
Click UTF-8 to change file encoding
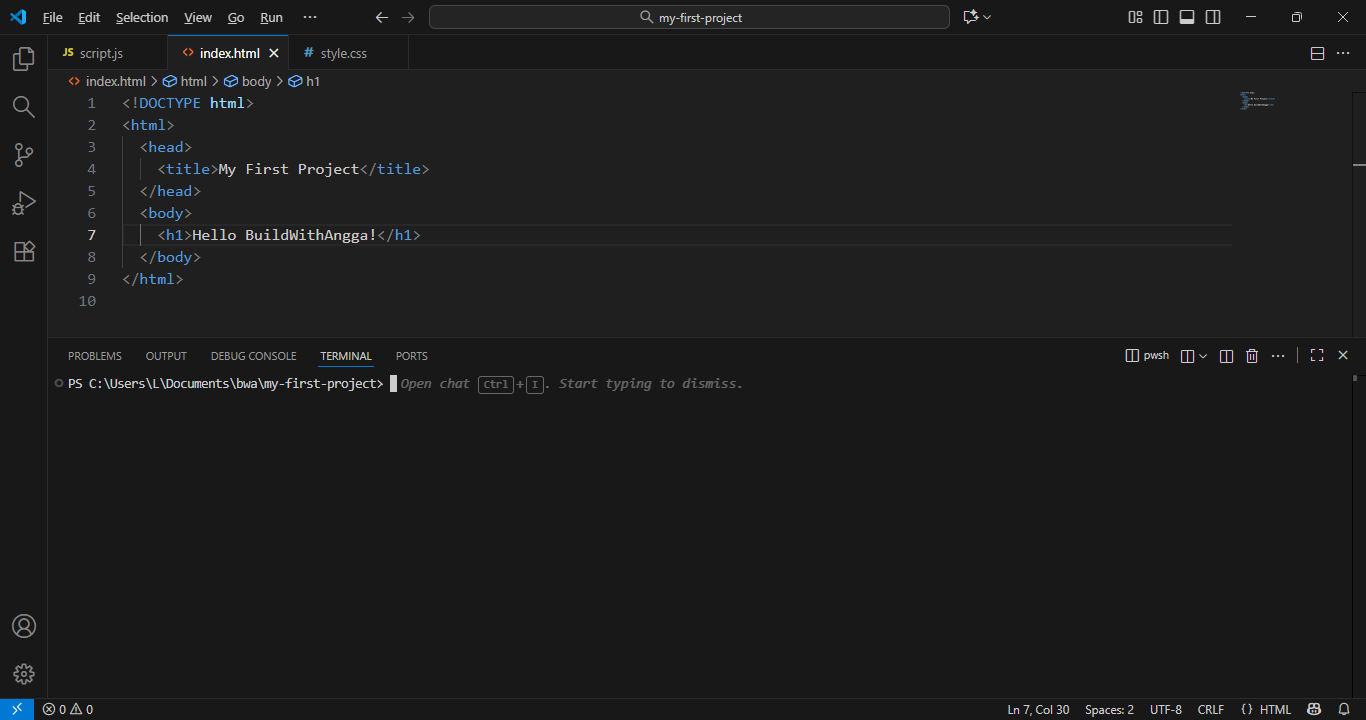(x=1165, y=709)
